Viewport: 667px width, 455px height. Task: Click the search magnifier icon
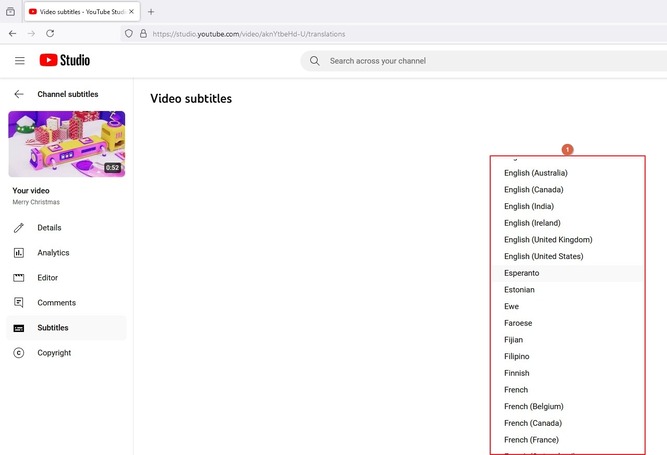[315, 61]
